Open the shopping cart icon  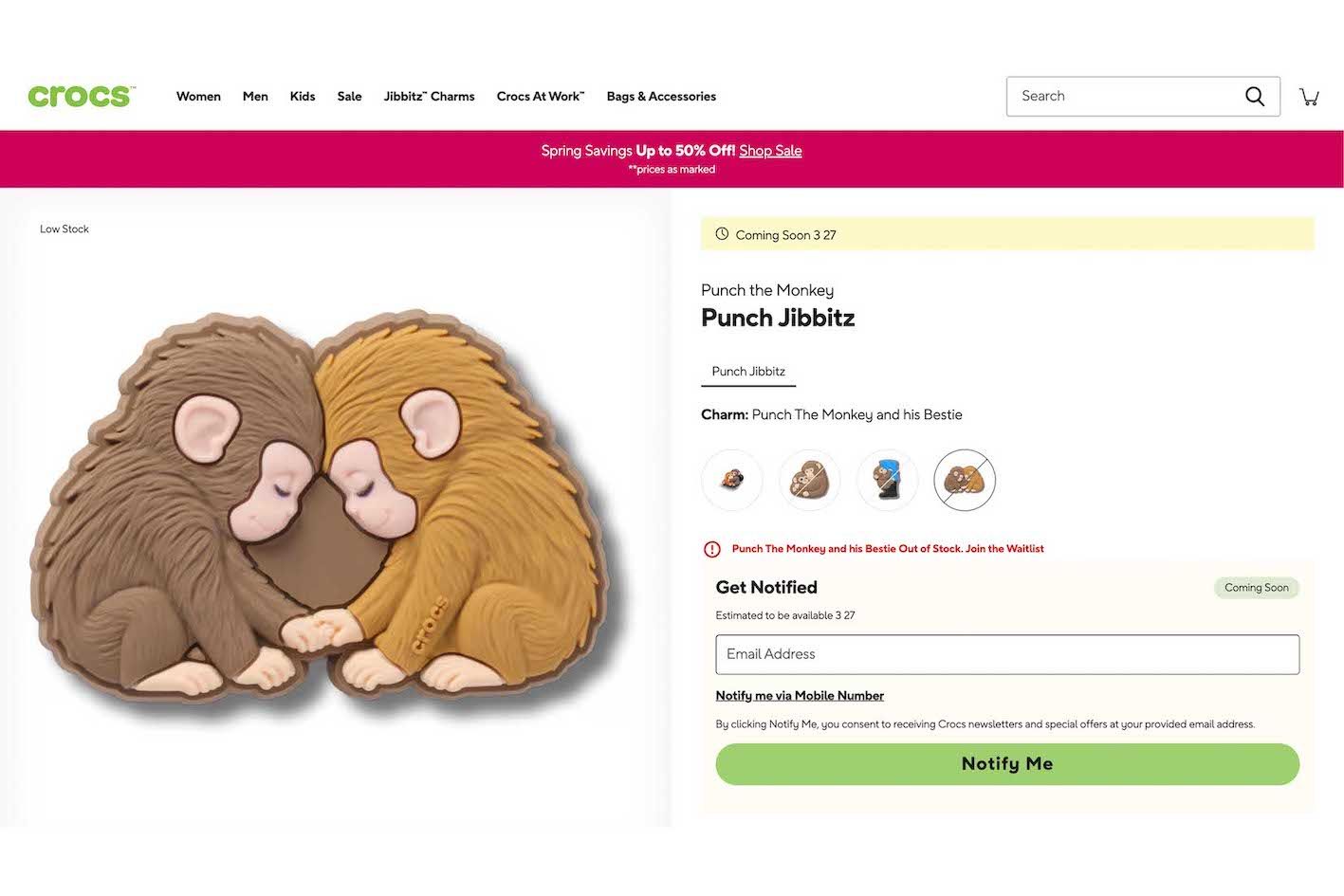click(1310, 96)
